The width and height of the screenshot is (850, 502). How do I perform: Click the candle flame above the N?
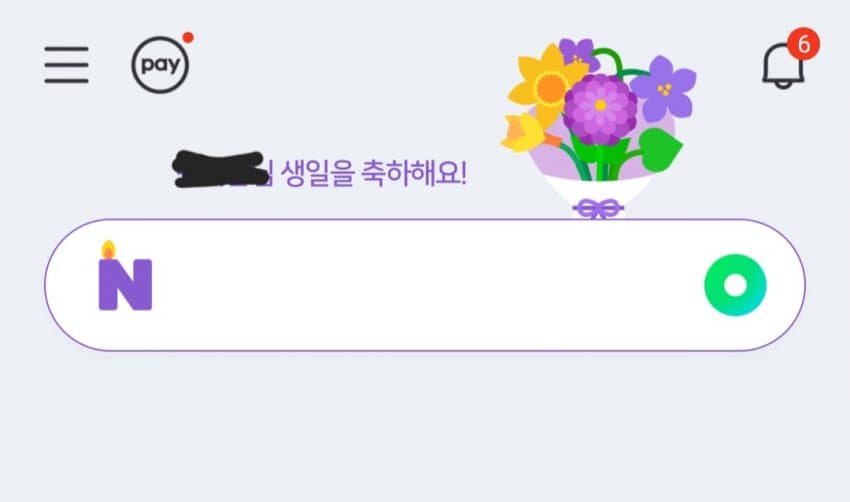point(108,250)
